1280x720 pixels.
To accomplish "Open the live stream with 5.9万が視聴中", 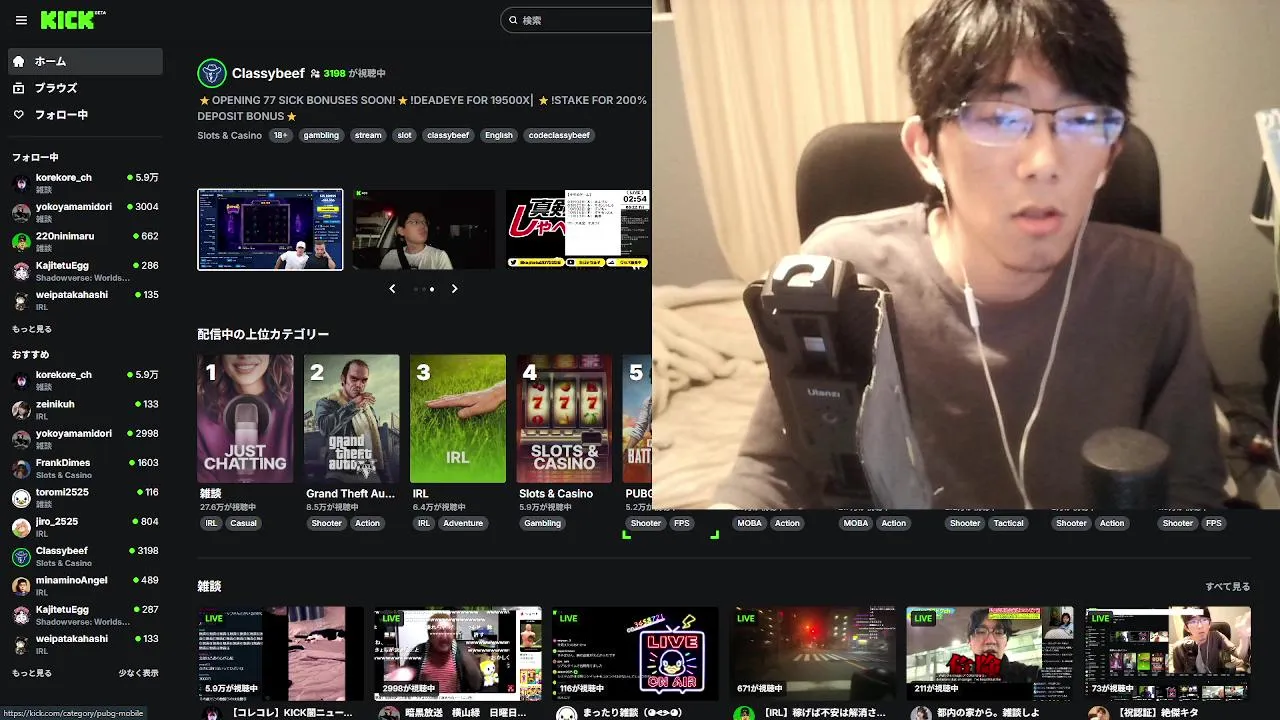I will click(282, 653).
